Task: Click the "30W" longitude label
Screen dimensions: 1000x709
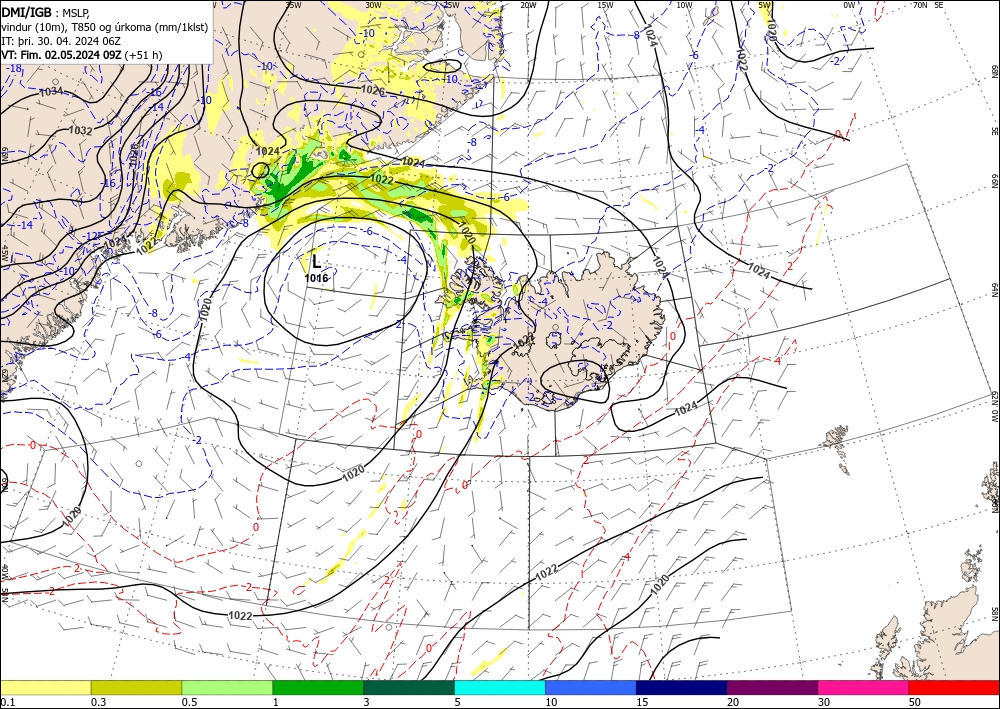Action: click(373, 5)
